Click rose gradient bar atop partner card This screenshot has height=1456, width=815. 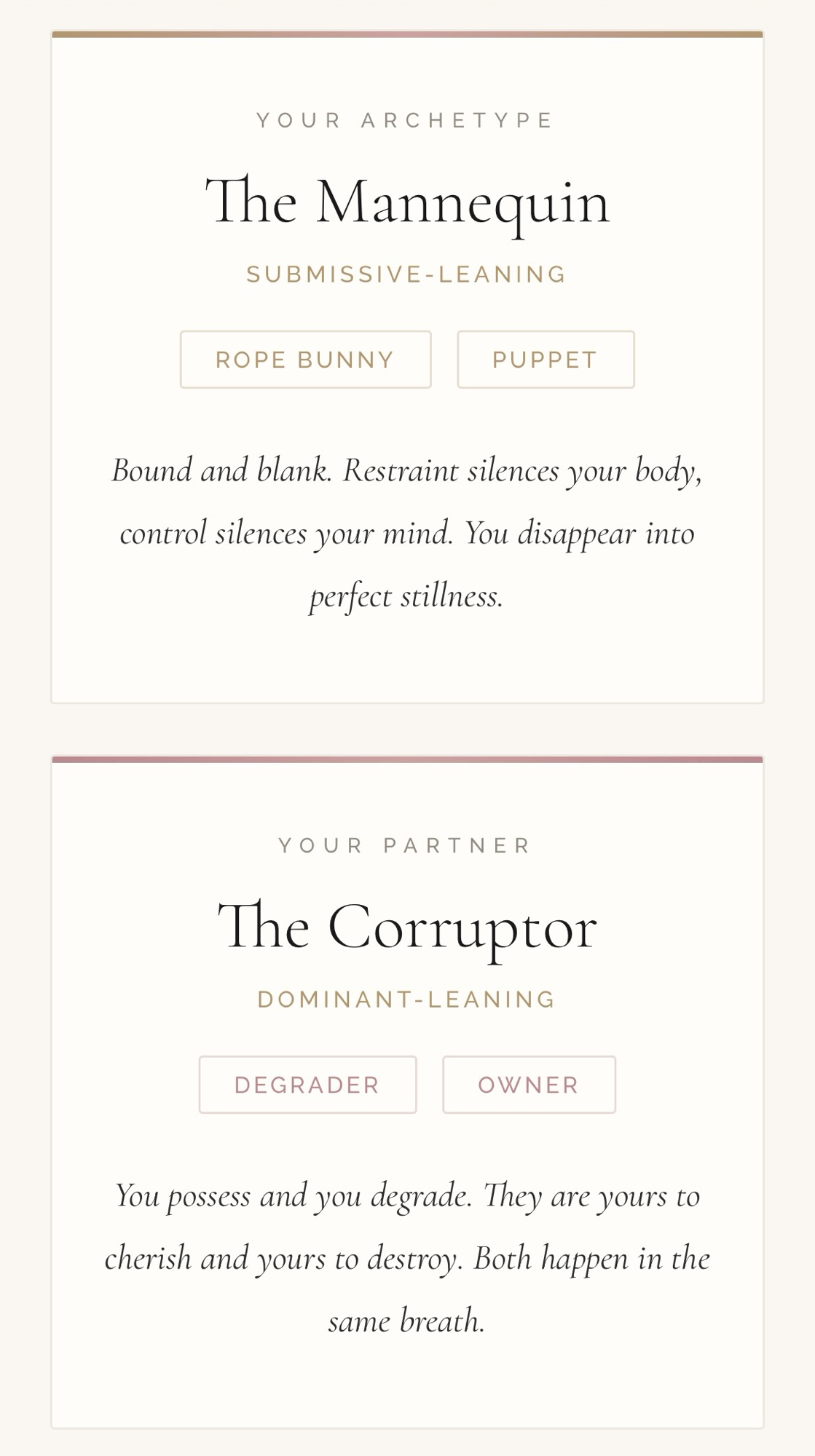(407, 759)
